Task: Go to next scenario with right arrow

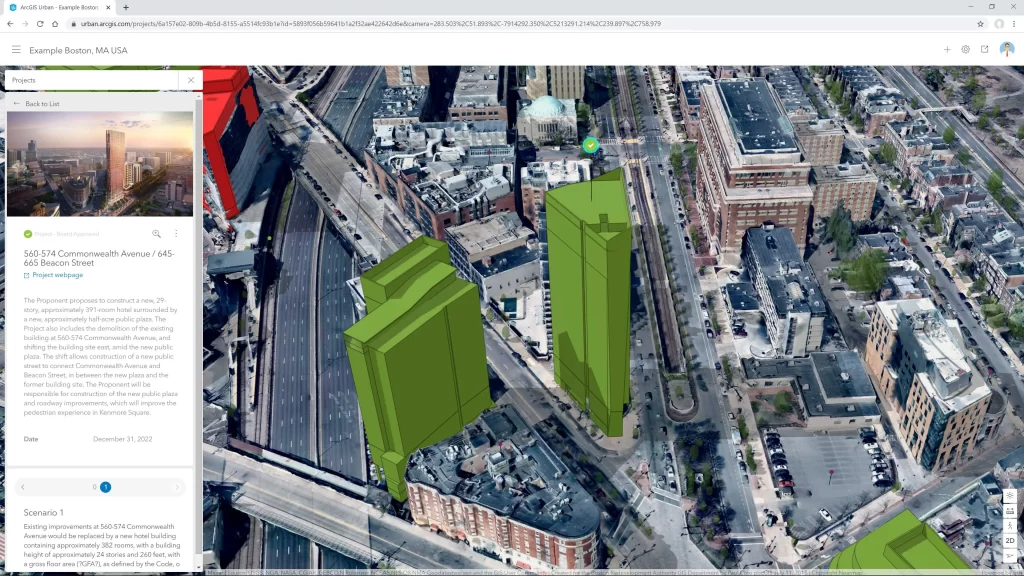Action: [x=177, y=487]
